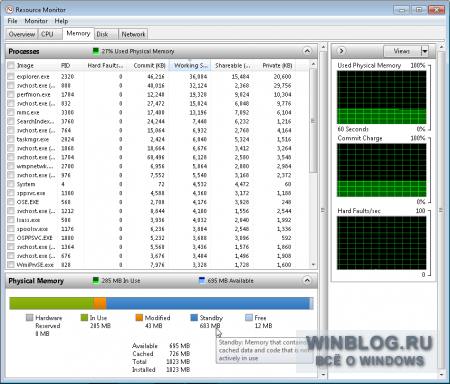Viewport: 450px width, 384px height.
Task: Click the blue Standby legend square
Action: [x=194, y=318]
